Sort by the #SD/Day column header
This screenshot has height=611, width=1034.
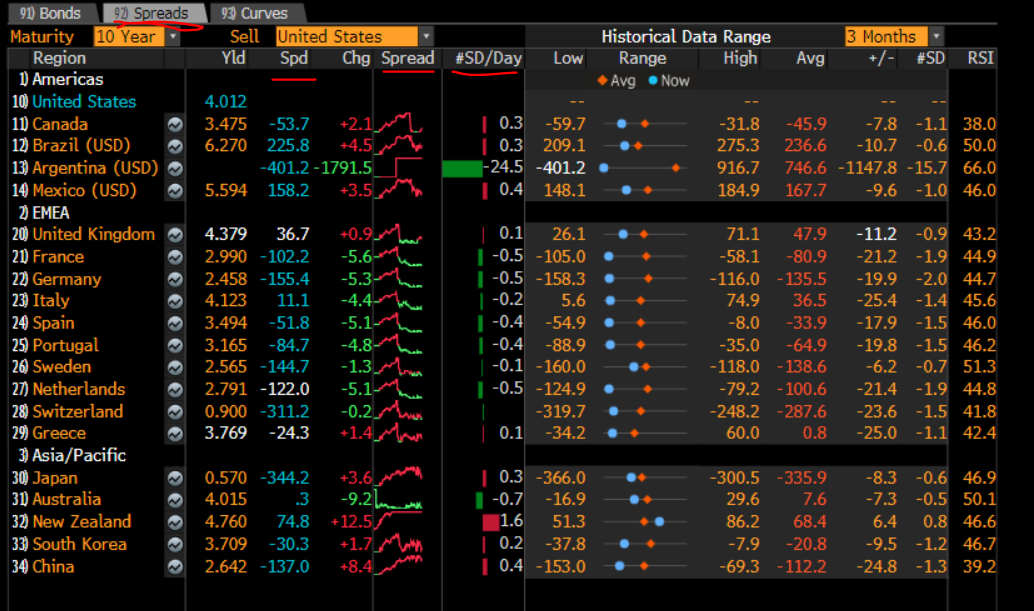(489, 58)
